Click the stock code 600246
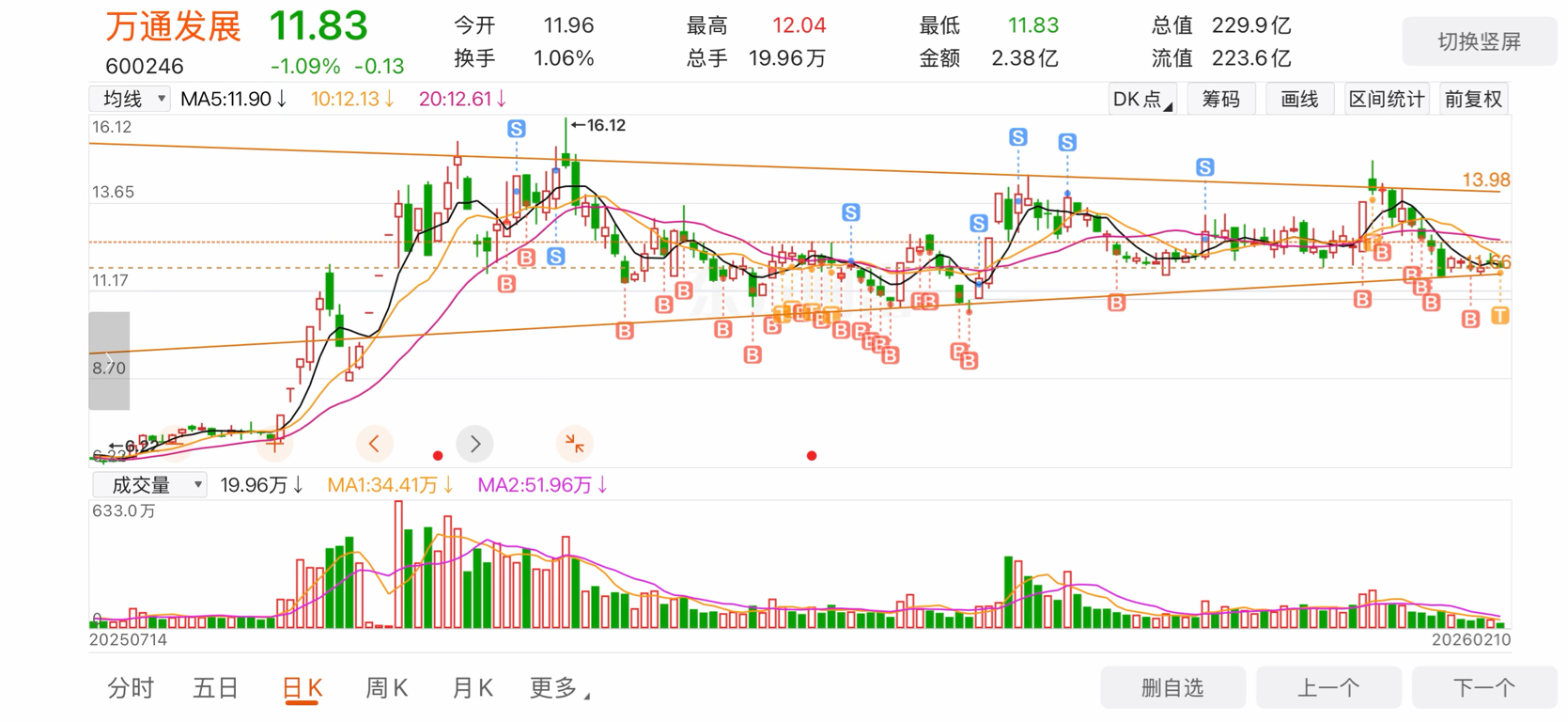 [x=145, y=66]
